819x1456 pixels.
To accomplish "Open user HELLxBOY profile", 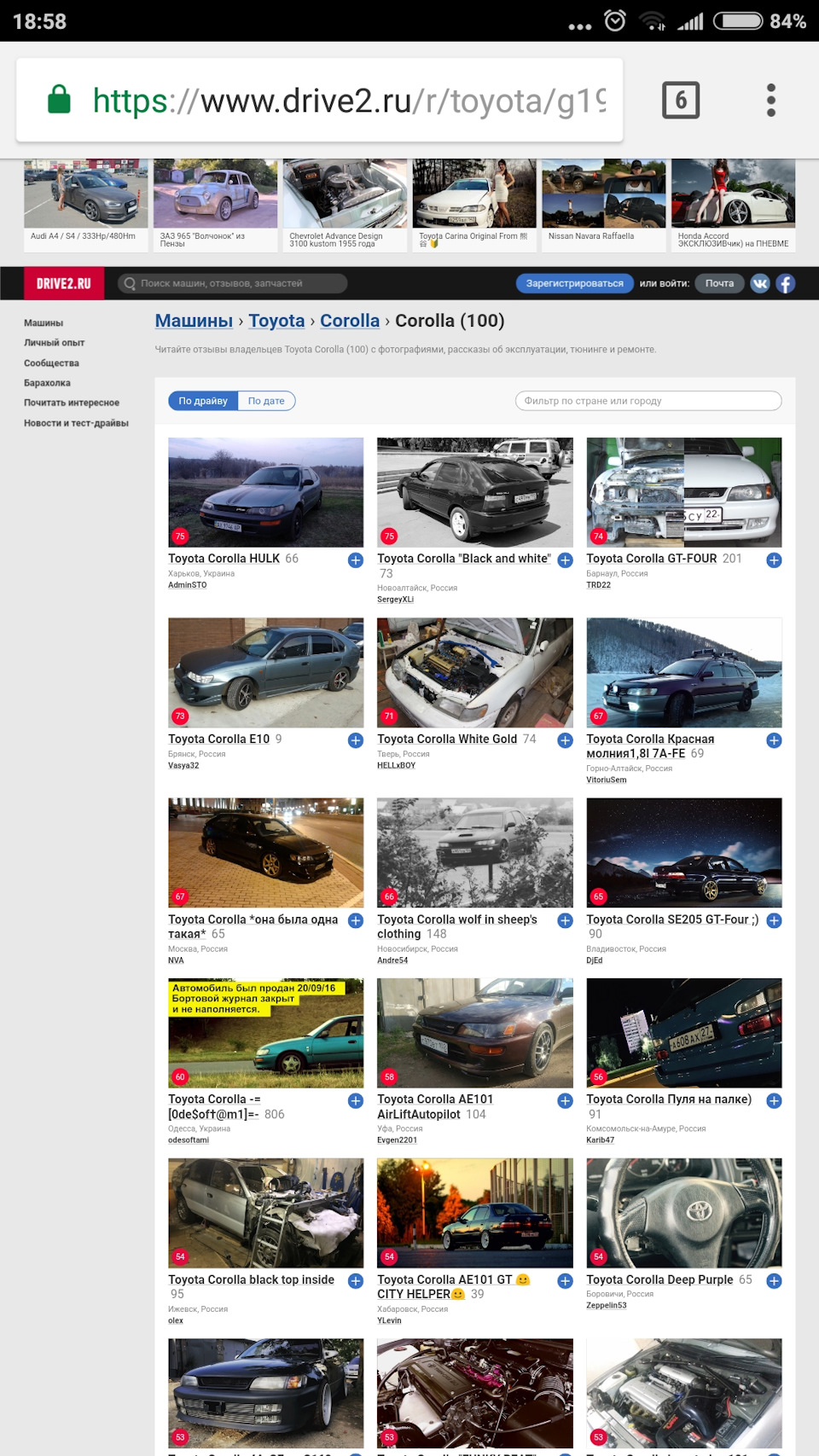I will (397, 765).
